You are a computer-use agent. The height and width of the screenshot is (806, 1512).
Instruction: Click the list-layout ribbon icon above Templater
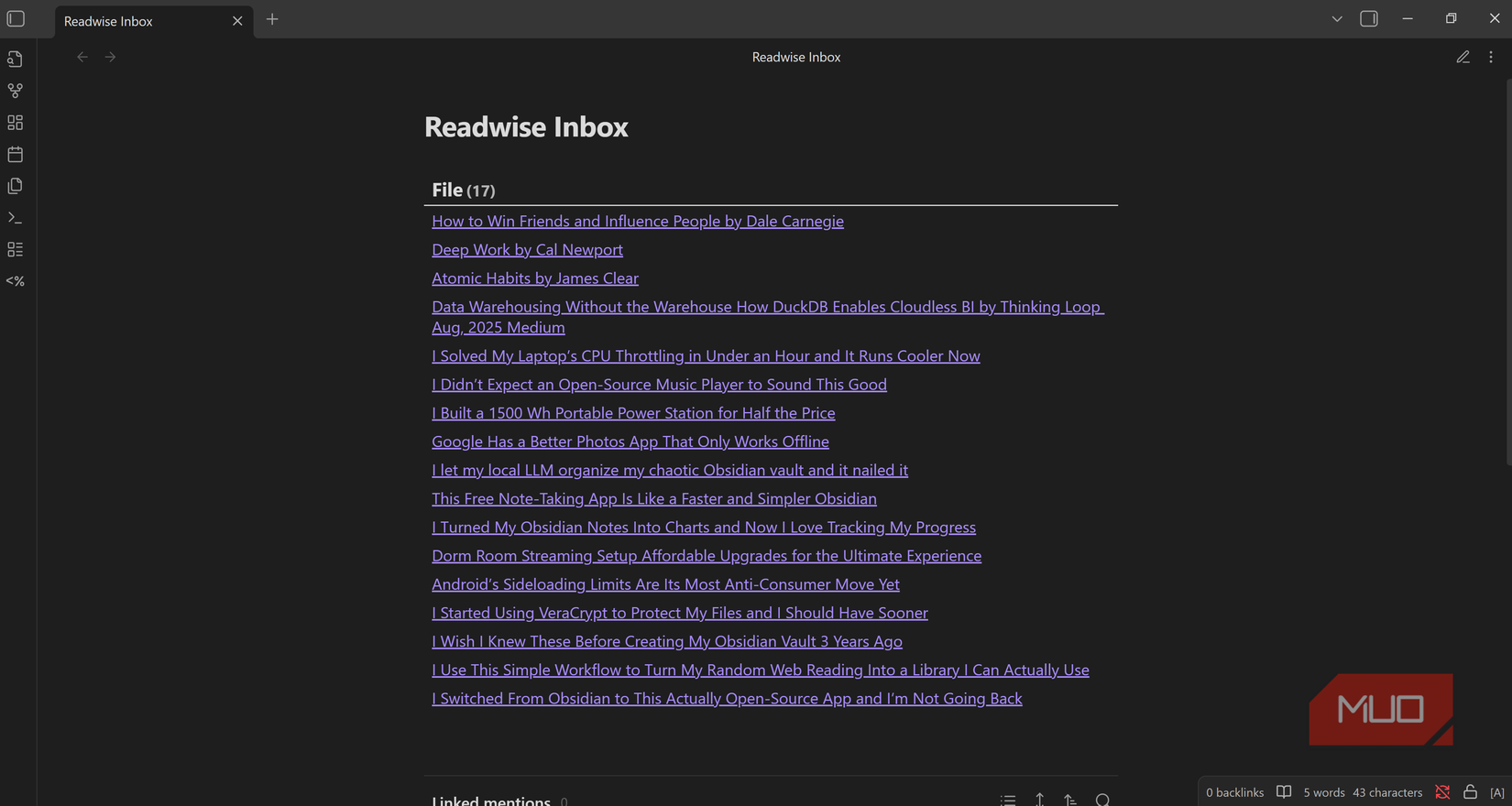pyautogui.click(x=16, y=249)
